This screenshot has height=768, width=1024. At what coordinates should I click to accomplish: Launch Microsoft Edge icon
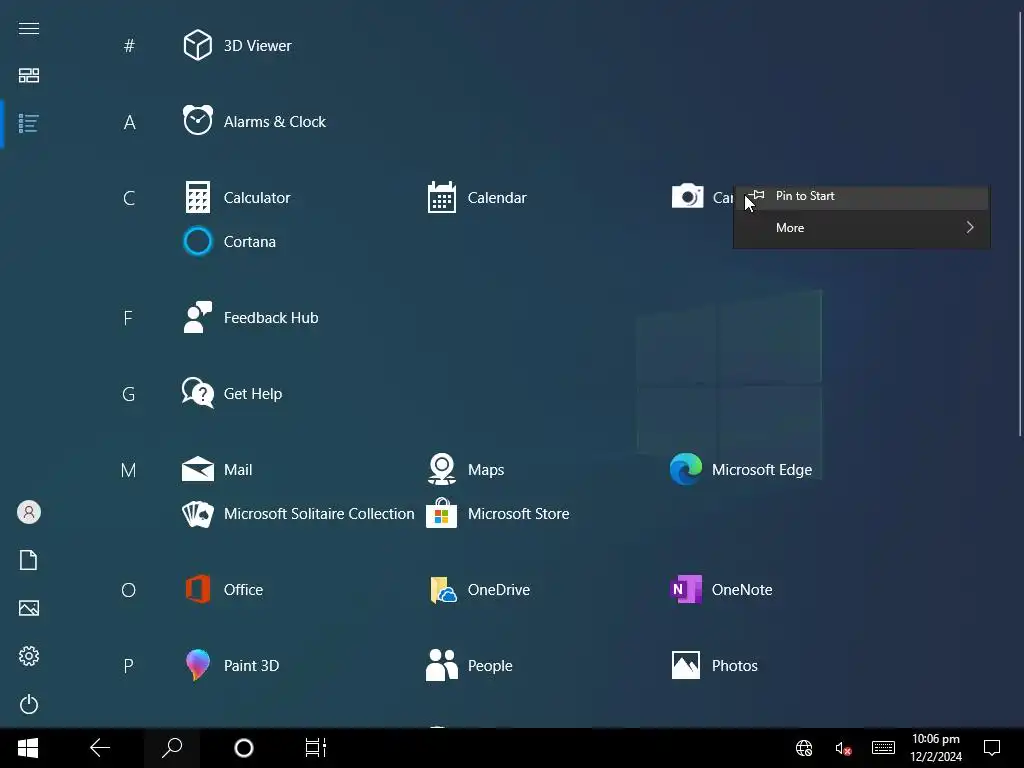coord(686,469)
